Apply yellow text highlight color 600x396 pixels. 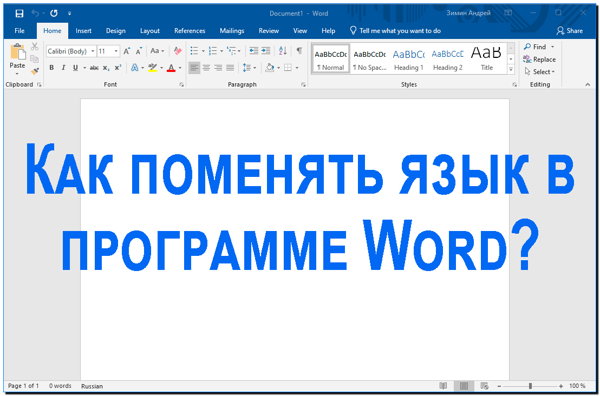pyautogui.click(x=153, y=68)
